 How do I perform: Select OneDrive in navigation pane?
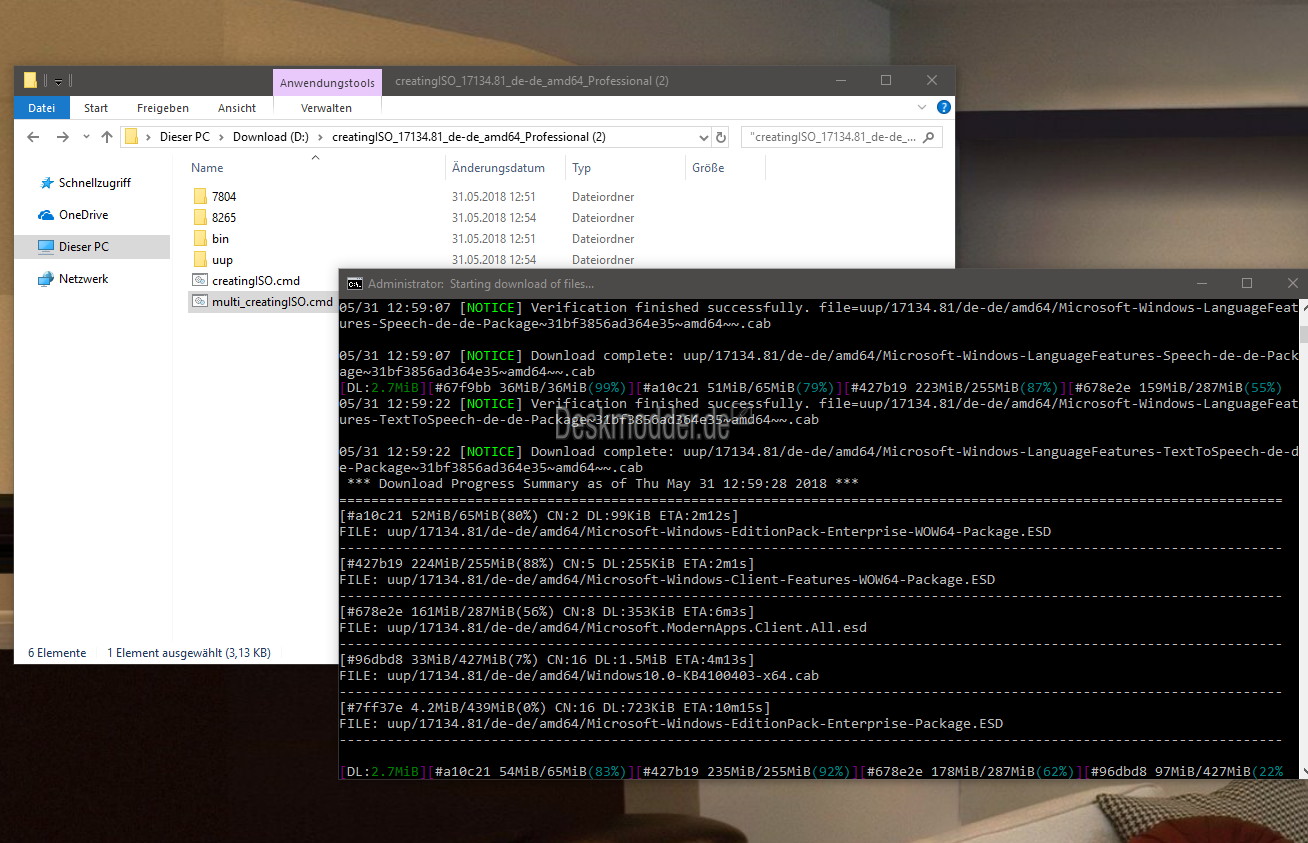(x=84, y=215)
